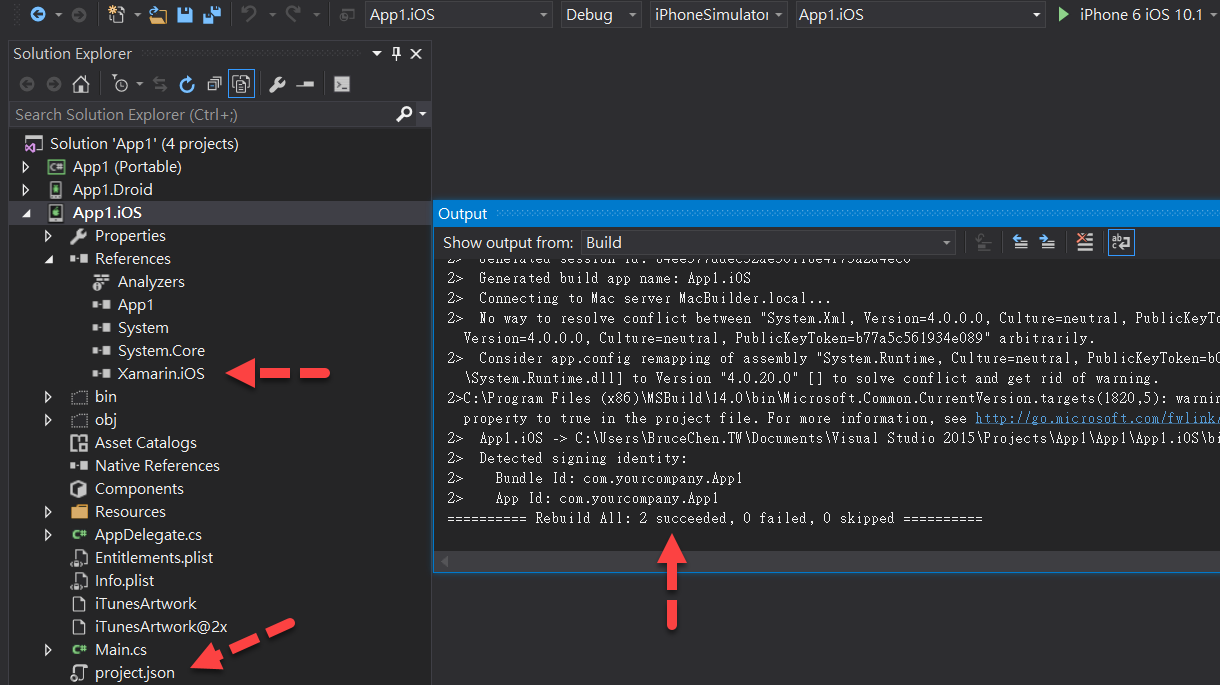
Task: Open Properties via the wrench icon
Action: pyautogui.click(x=276, y=84)
